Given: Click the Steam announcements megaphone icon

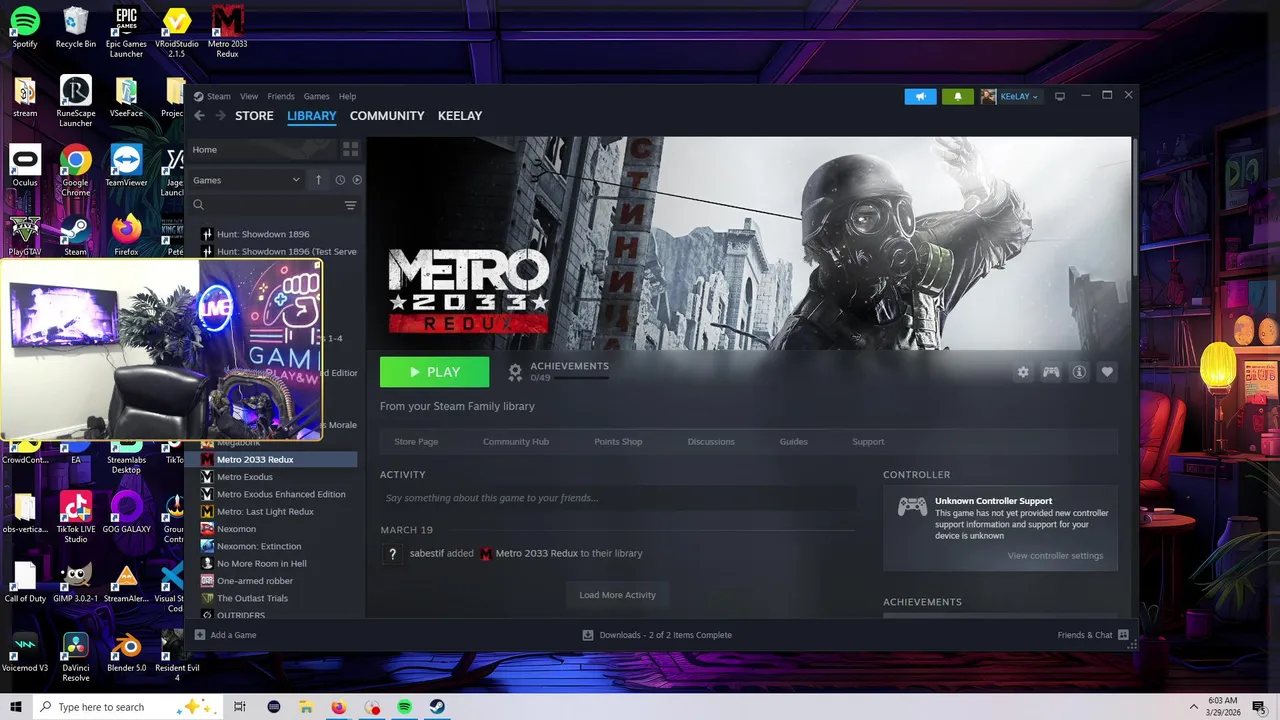Looking at the screenshot, I should [921, 96].
